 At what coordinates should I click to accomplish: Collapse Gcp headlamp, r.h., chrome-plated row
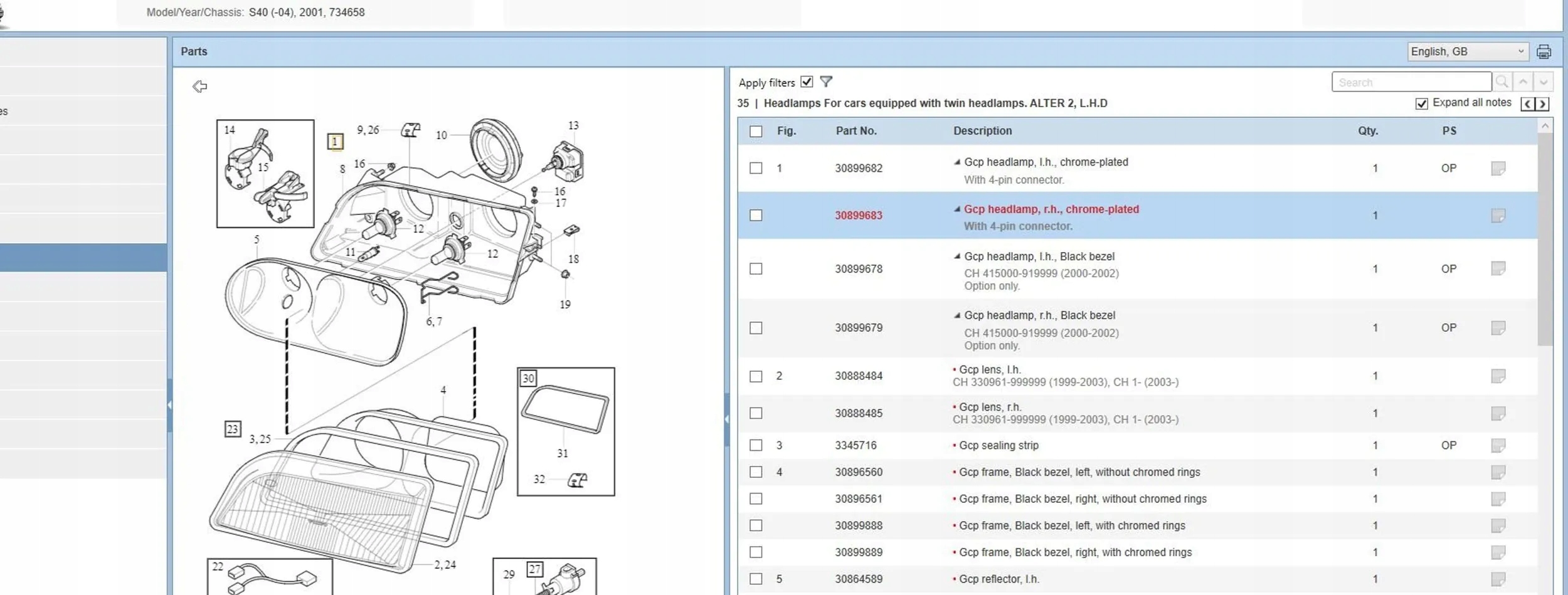pos(957,209)
